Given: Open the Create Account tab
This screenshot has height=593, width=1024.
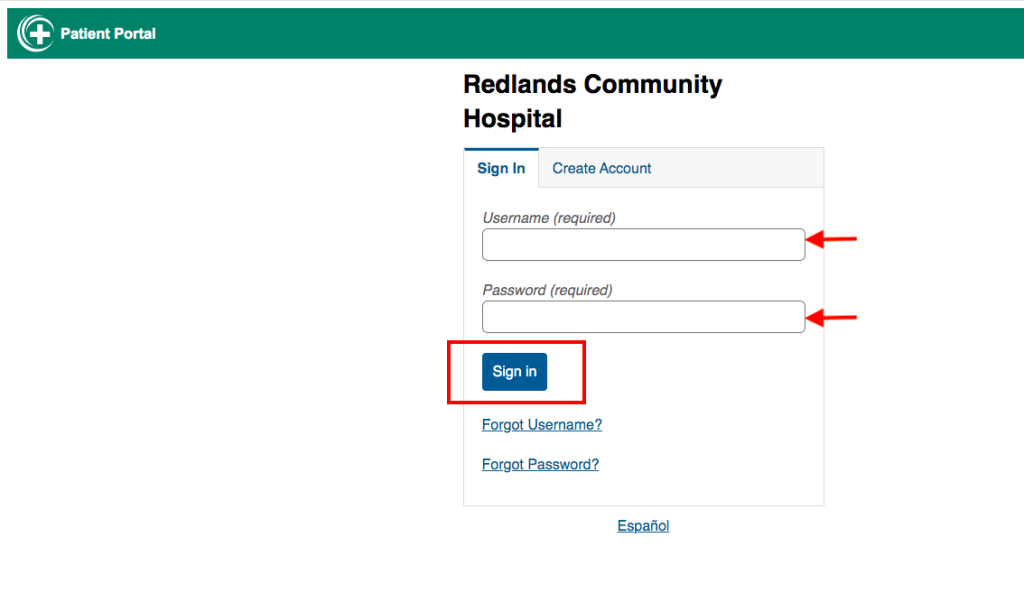Looking at the screenshot, I should point(601,168).
